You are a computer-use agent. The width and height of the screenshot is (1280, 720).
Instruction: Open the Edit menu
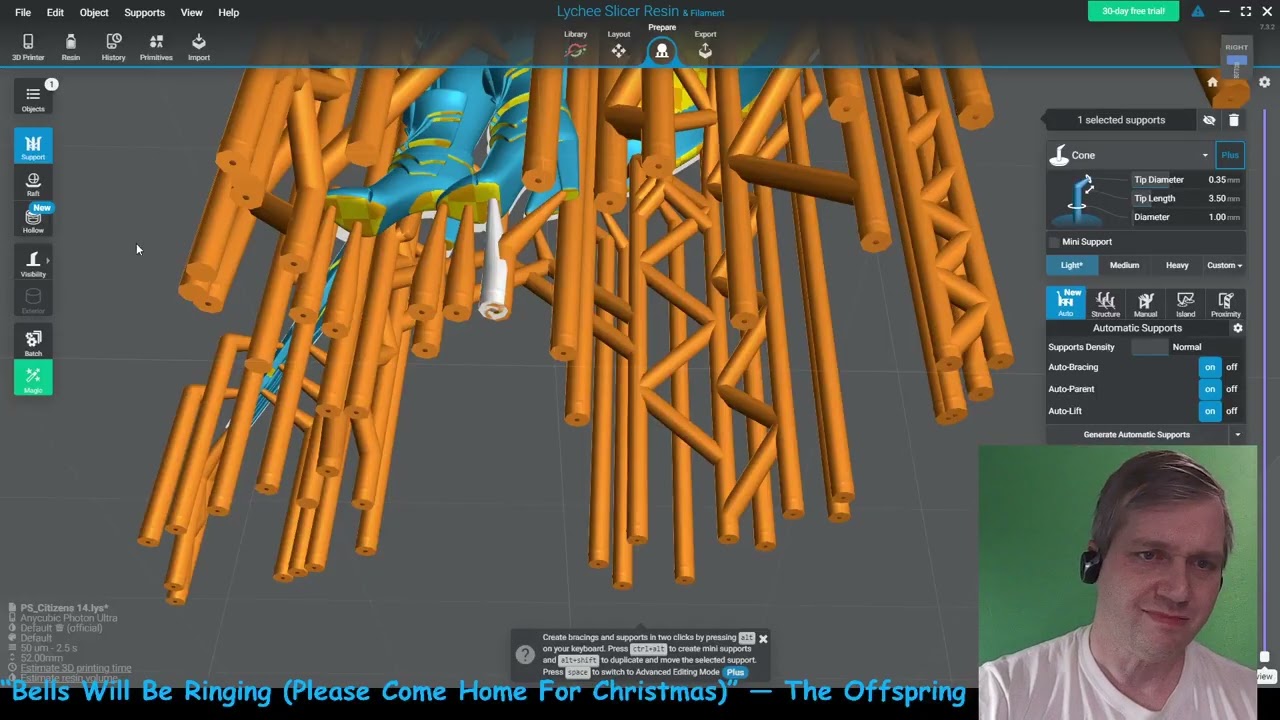pos(55,12)
